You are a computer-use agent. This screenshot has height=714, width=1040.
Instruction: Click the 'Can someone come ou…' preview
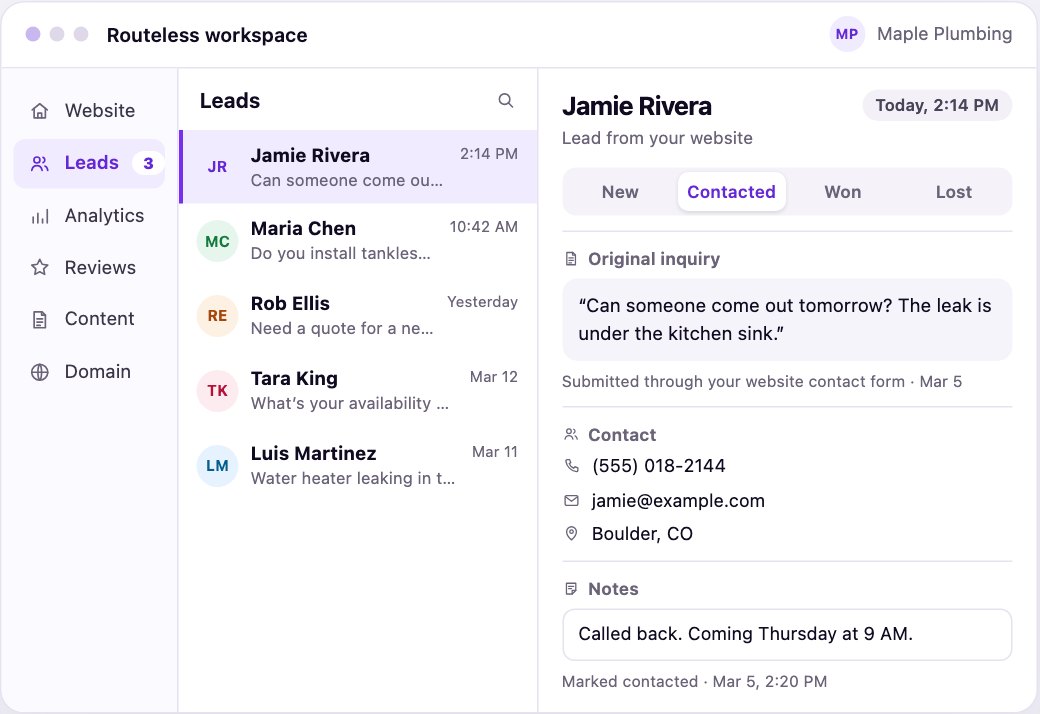[346, 180]
